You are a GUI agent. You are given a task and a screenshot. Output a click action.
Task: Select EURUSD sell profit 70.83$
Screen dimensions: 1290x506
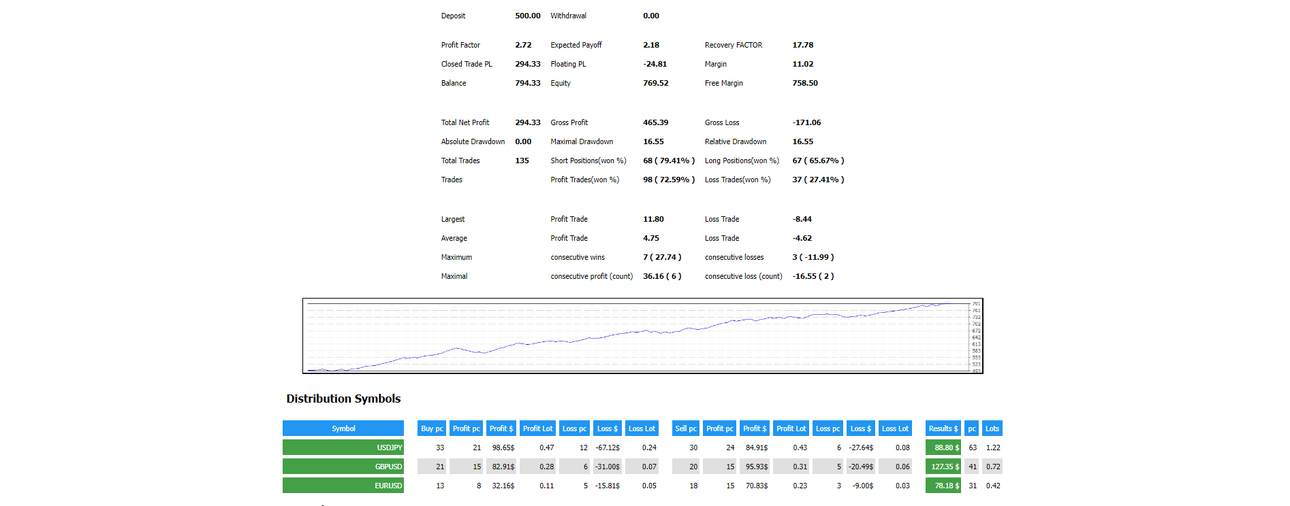click(757, 485)
